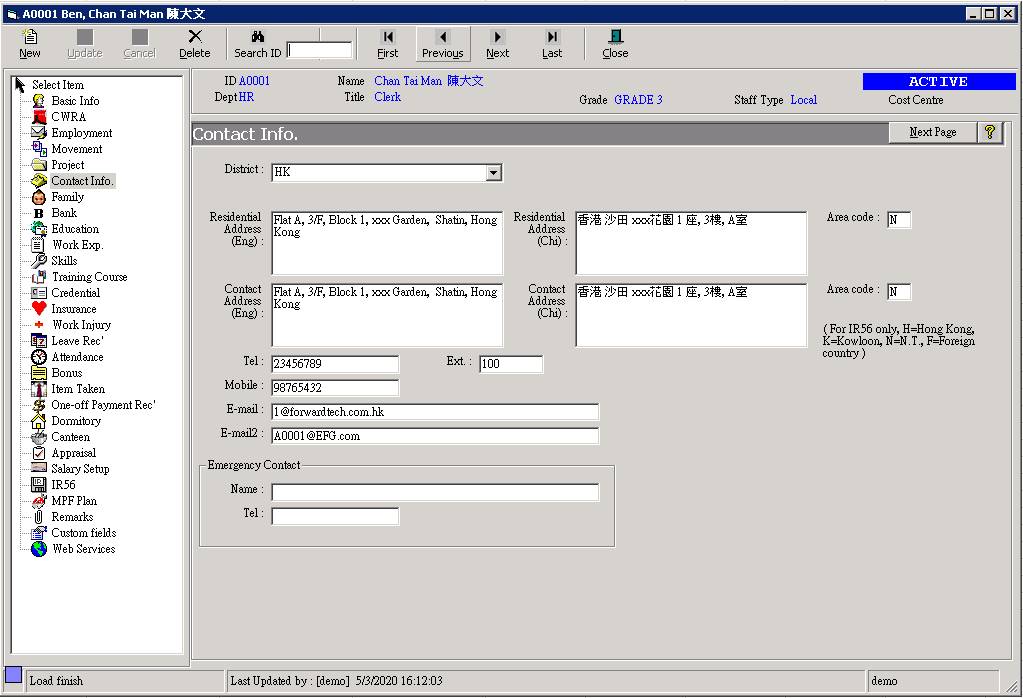The height and width of the screenshot is (698, 1023).
Task: Click the Residential Area code field
Action: click(899, 220)
